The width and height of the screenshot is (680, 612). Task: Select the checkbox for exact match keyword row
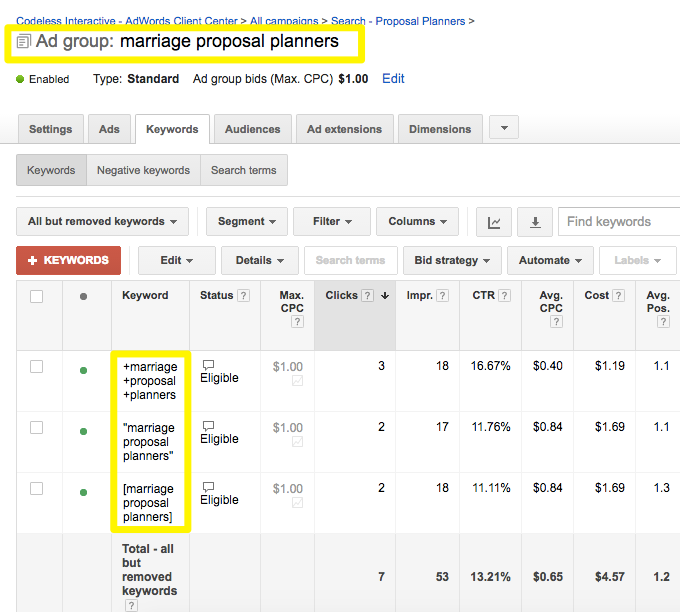(37, 489)
